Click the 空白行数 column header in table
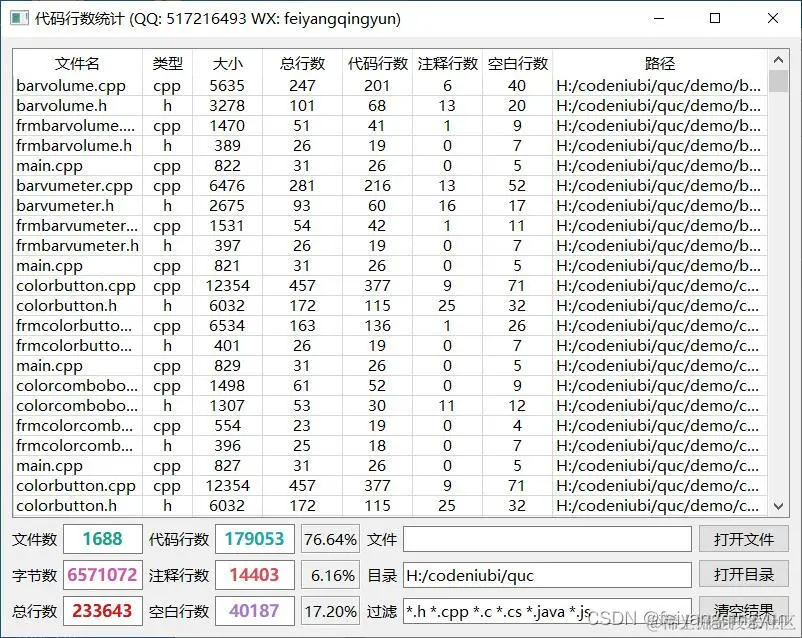This screenshot has height=638, width=802. [517, 63]
